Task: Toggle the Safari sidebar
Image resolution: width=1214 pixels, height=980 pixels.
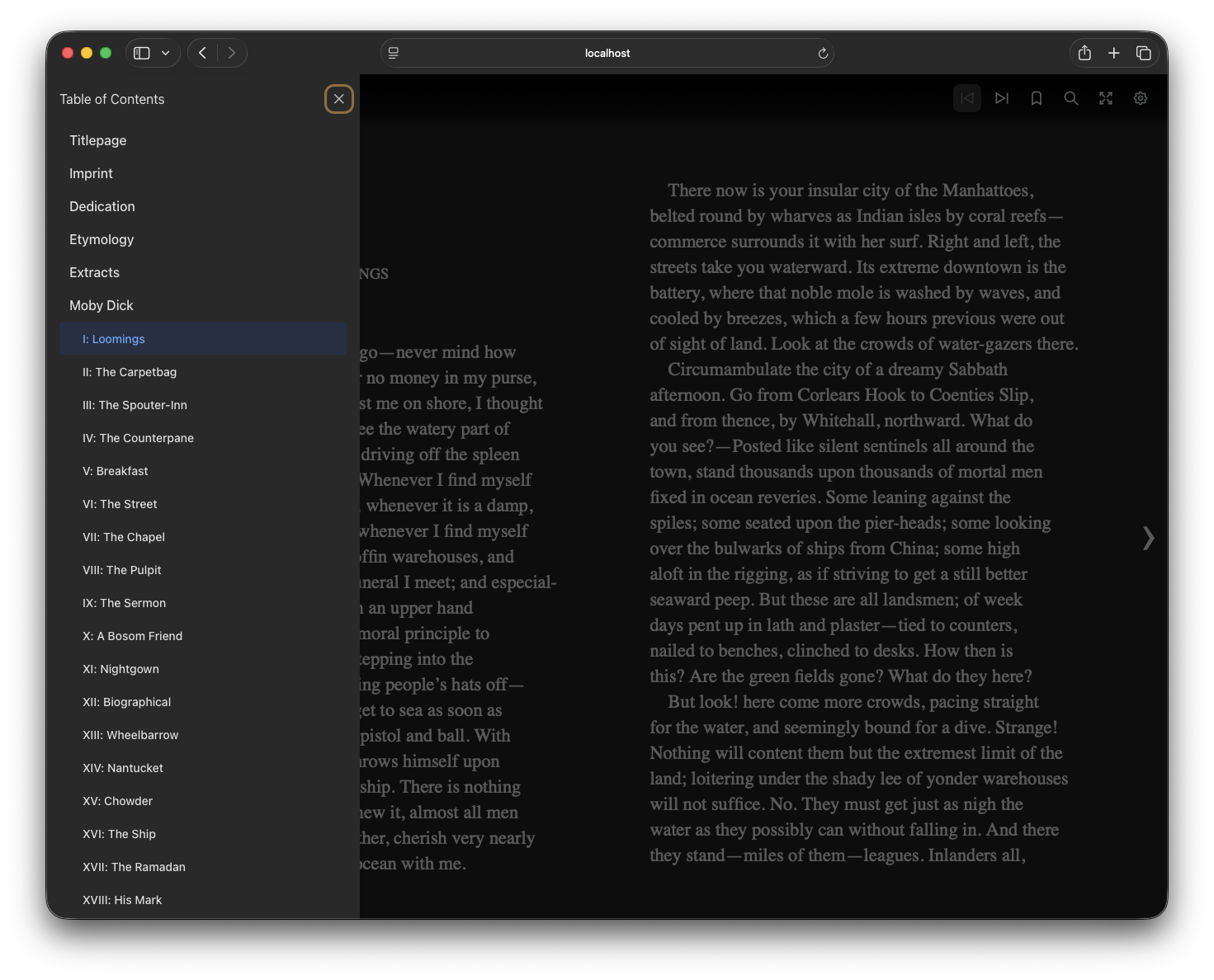Action: point(140,52)
